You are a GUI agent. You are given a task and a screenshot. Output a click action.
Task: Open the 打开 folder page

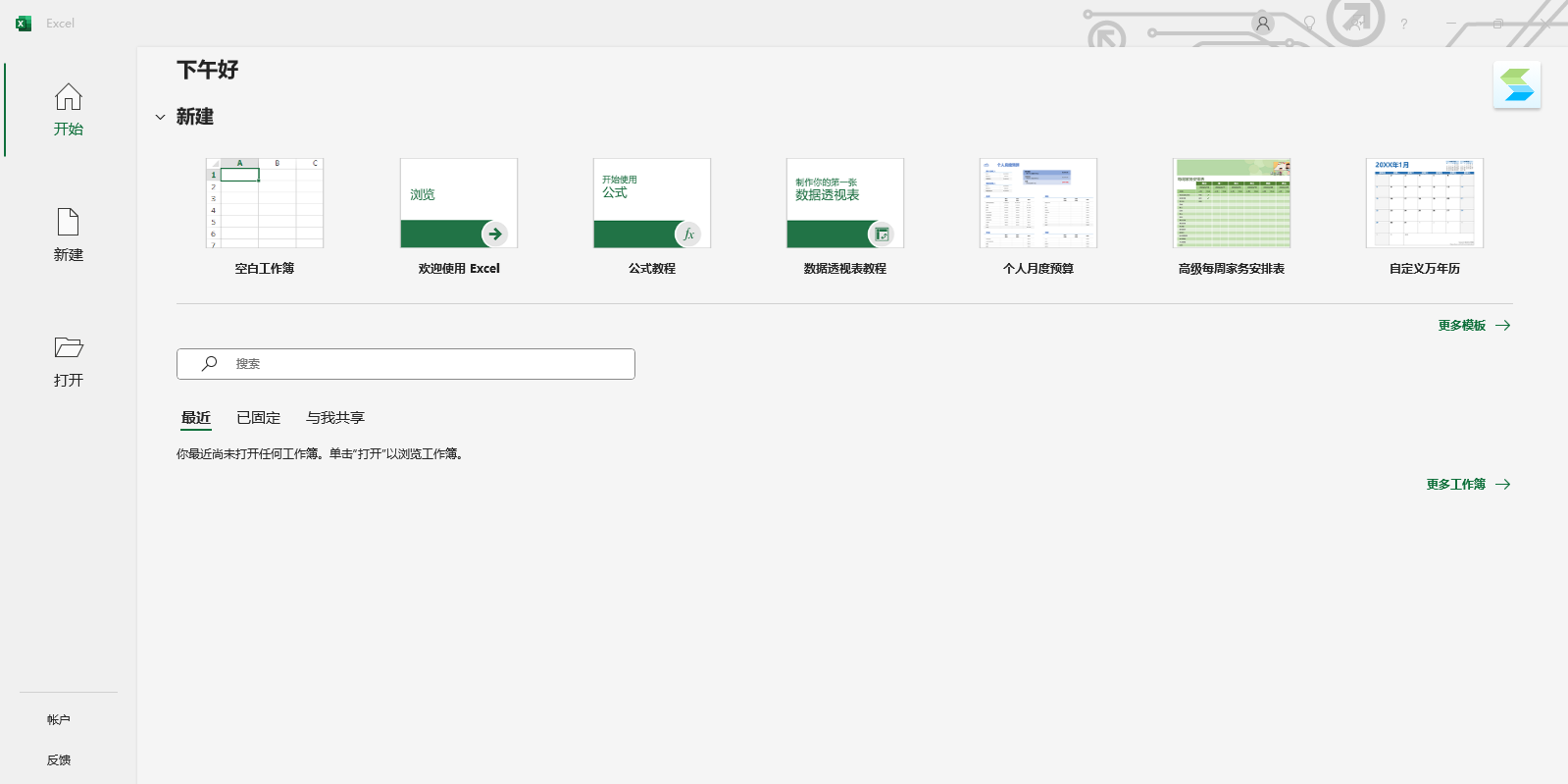(x=68, y=360)
